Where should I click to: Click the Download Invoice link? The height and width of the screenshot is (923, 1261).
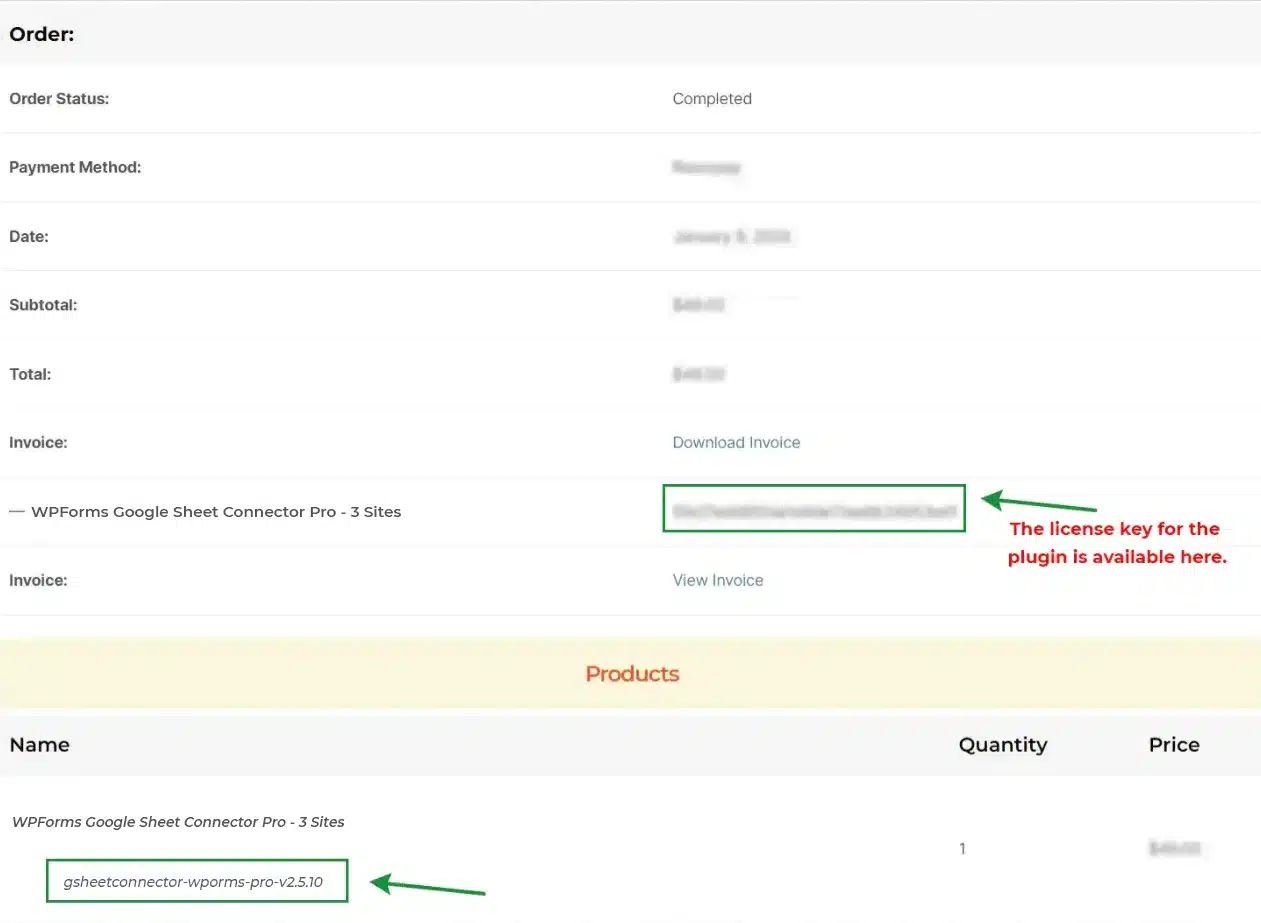coord(736,442)
